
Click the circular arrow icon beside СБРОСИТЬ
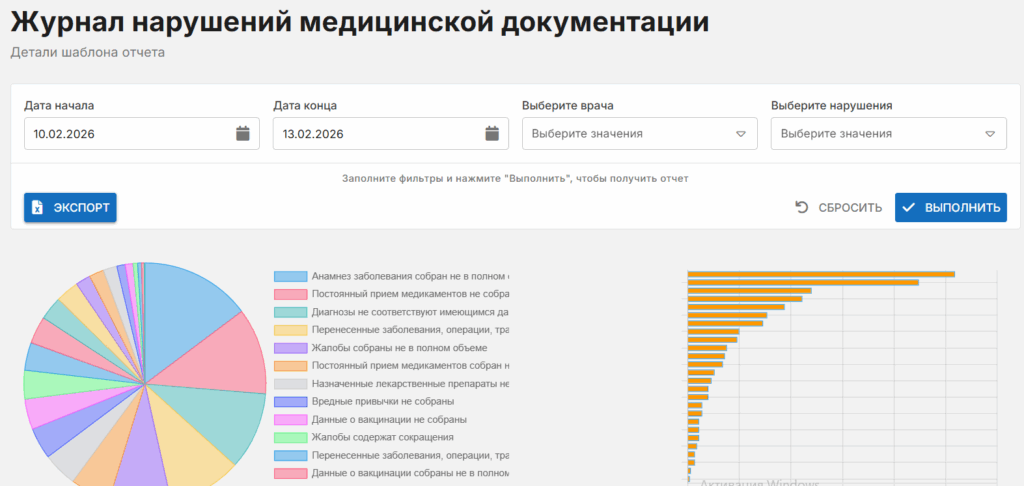coord(801,208)
